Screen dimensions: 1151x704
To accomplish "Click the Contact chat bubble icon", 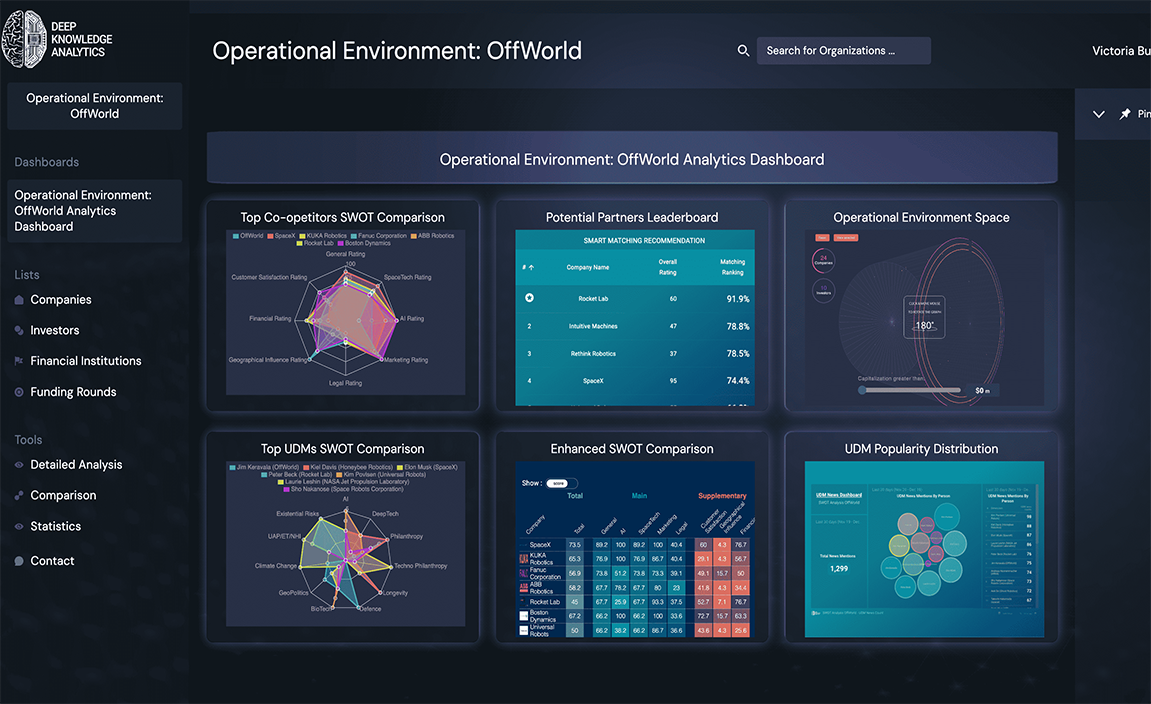I will [19, 561].
